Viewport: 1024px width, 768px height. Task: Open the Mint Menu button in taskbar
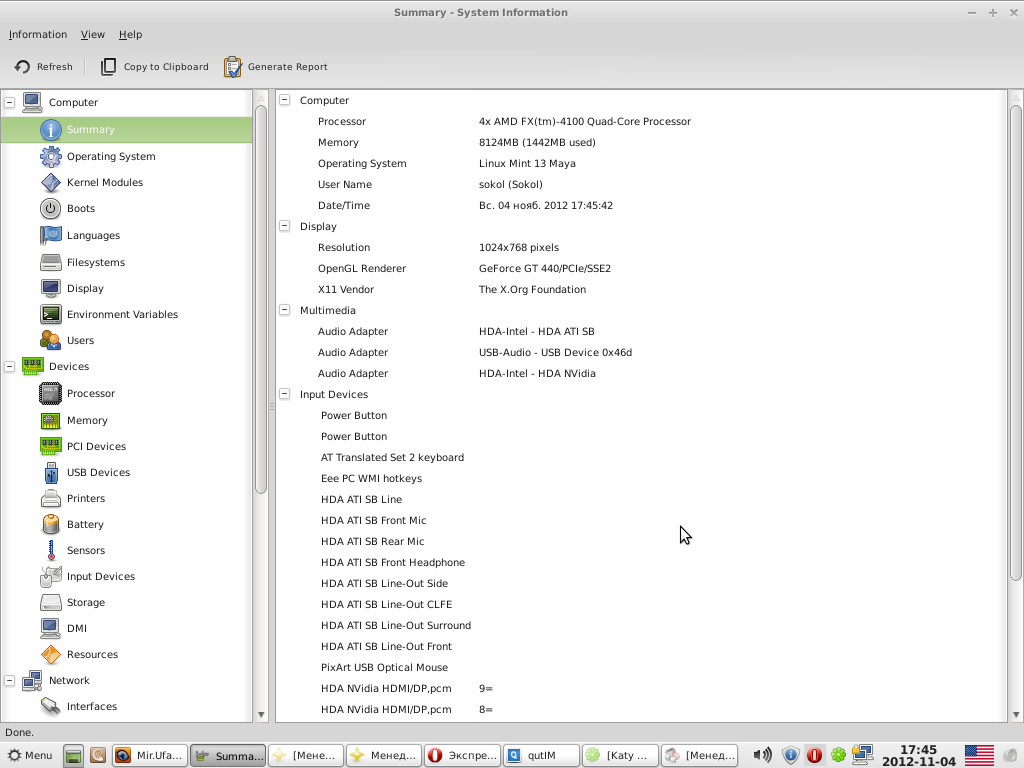(x=30, y=755)
